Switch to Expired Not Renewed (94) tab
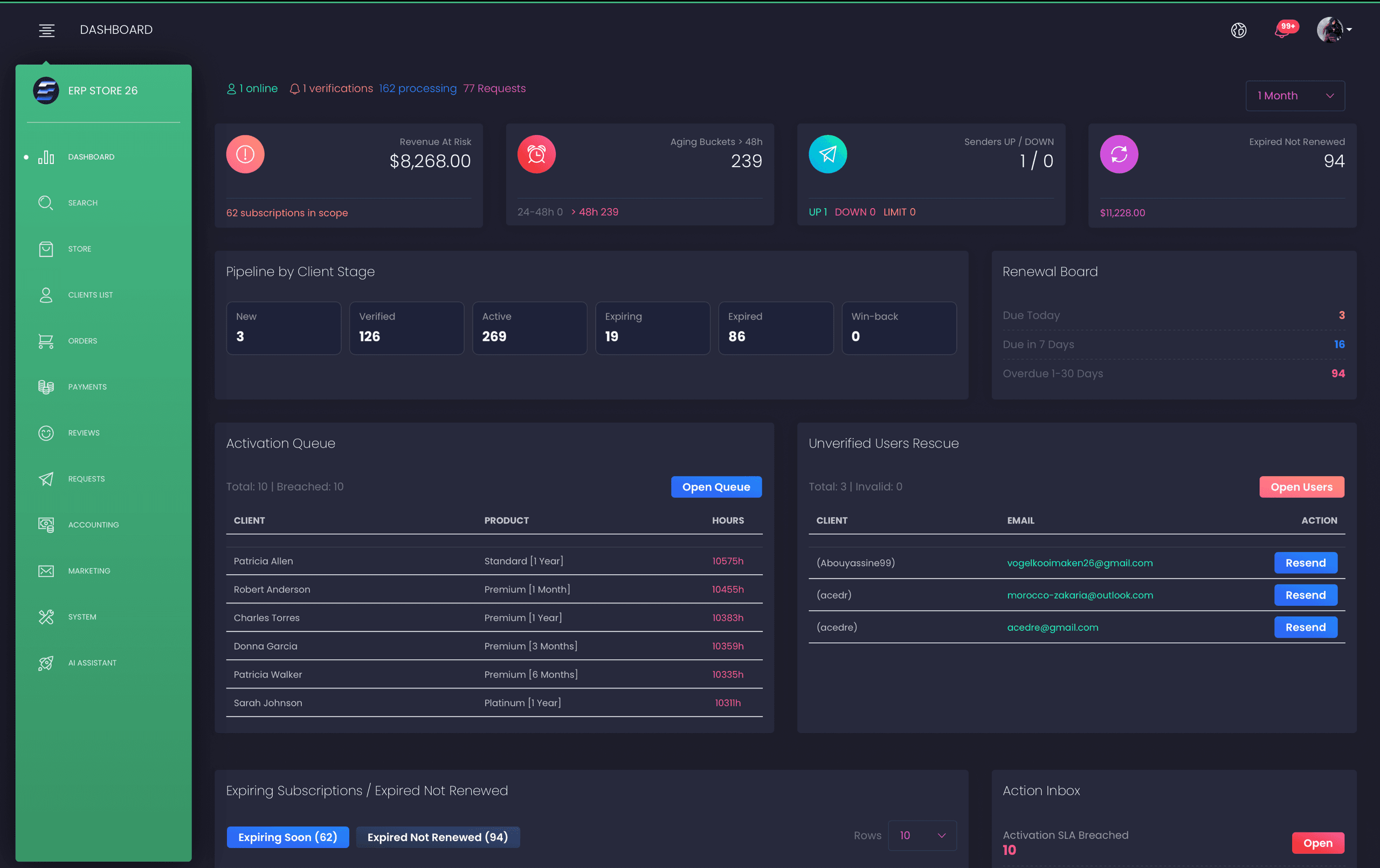Image resolution: width=1380 pixels, height=868 pixels. [x=438, y=837]
